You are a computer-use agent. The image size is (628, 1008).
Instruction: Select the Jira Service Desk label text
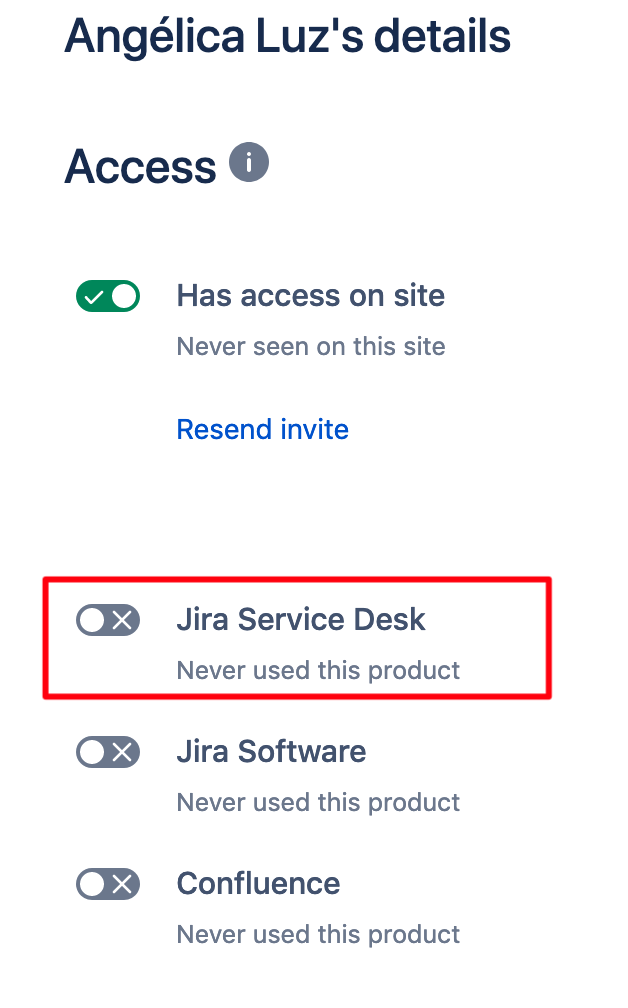coord(300,620)
